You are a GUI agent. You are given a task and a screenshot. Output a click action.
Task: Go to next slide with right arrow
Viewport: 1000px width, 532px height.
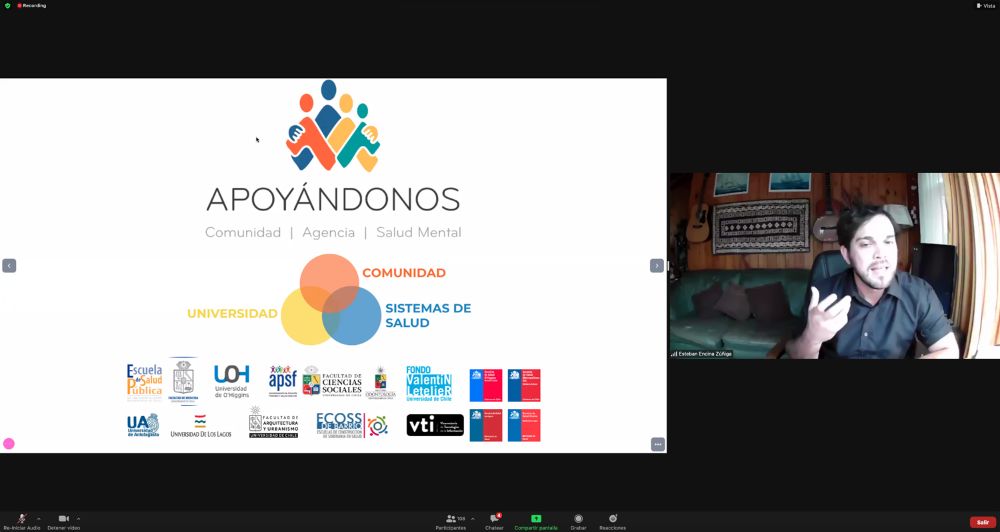[657, 265]
